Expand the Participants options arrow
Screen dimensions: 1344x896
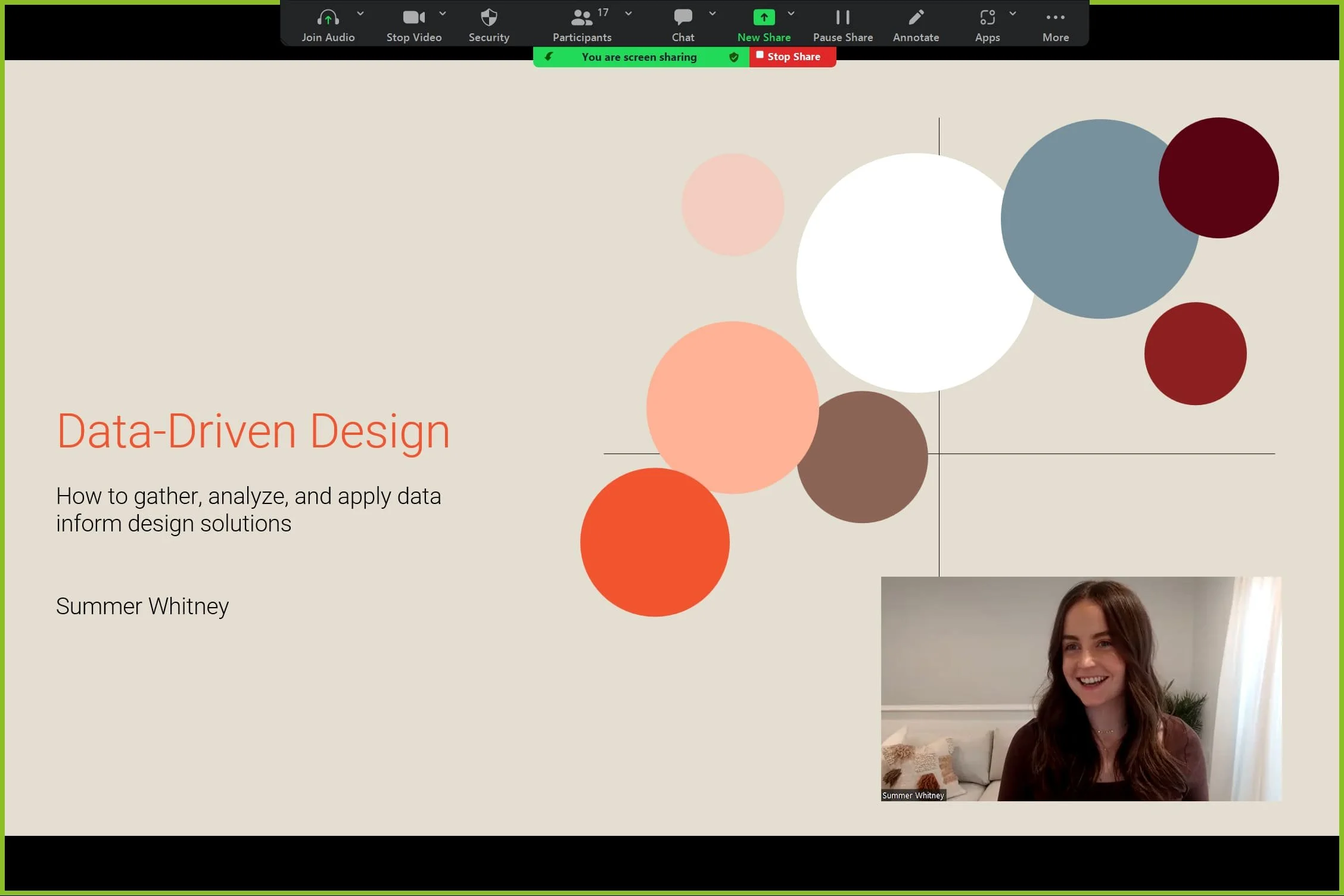629,13
